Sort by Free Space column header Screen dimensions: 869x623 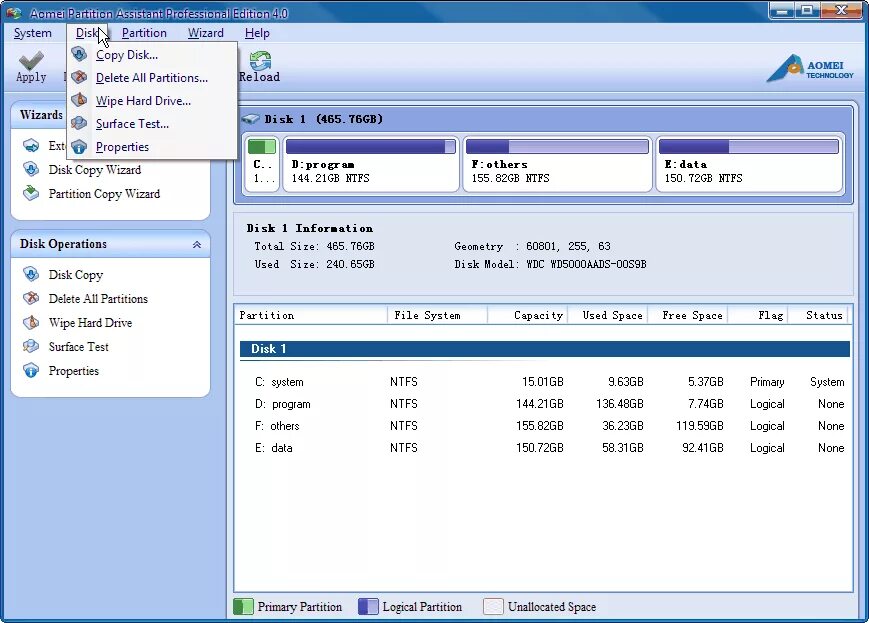pos(687,315)
